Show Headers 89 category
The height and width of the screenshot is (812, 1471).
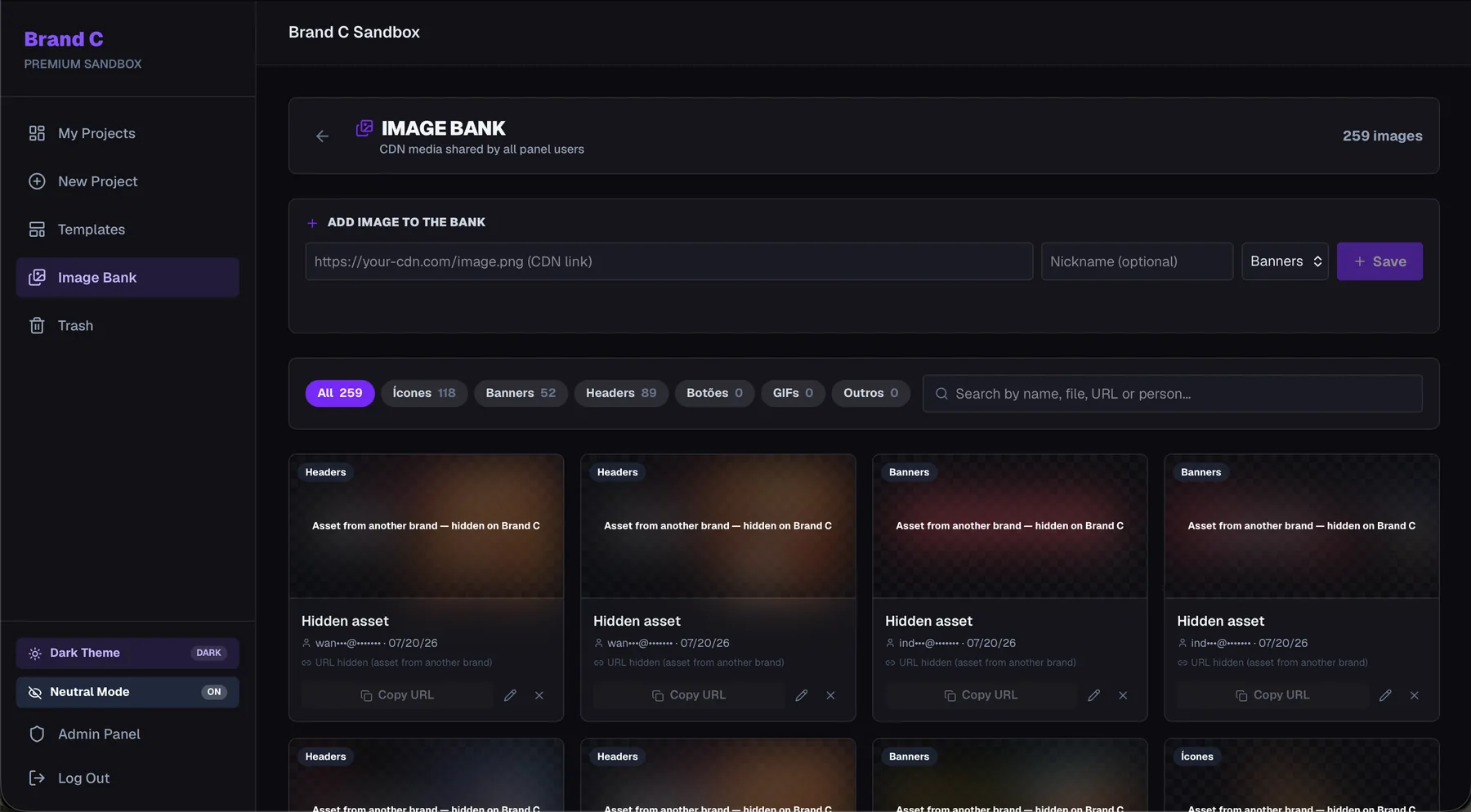(621, 393)
